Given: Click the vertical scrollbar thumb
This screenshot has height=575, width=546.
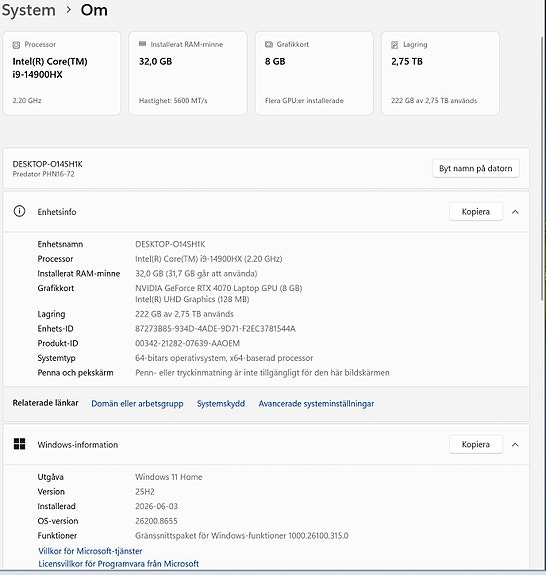Looking at the screenshot, I should 542,169.
